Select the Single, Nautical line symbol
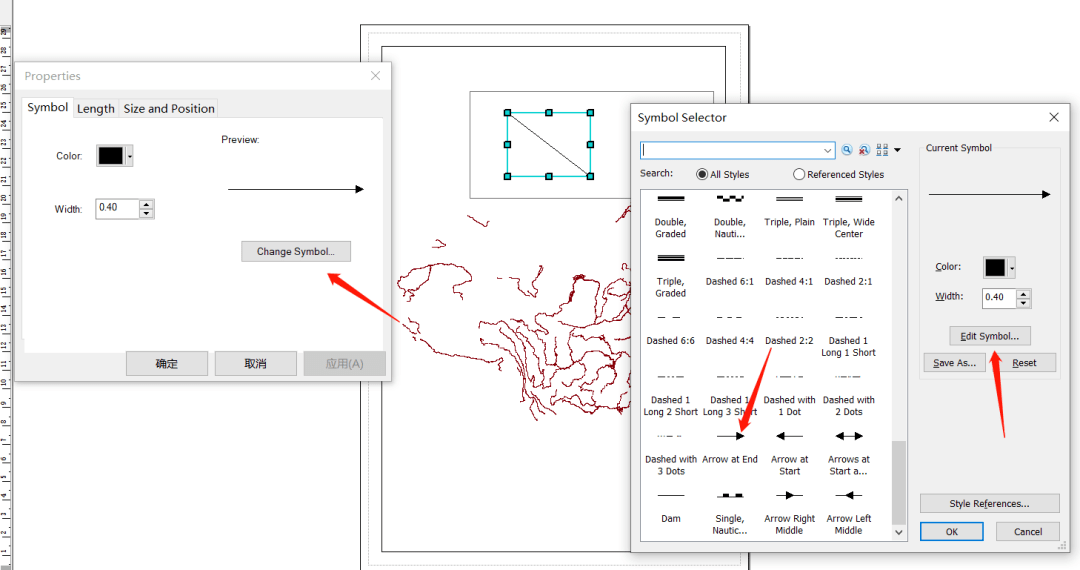The width and height of the screenshot is (1080, 570). [729, 512]
